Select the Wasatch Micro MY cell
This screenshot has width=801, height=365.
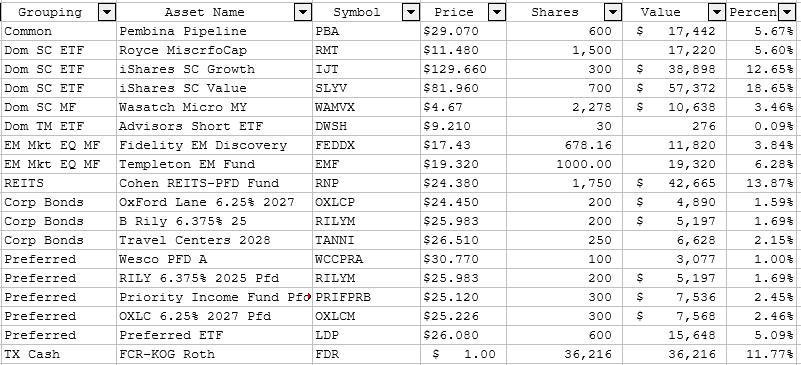coord(215,108)
